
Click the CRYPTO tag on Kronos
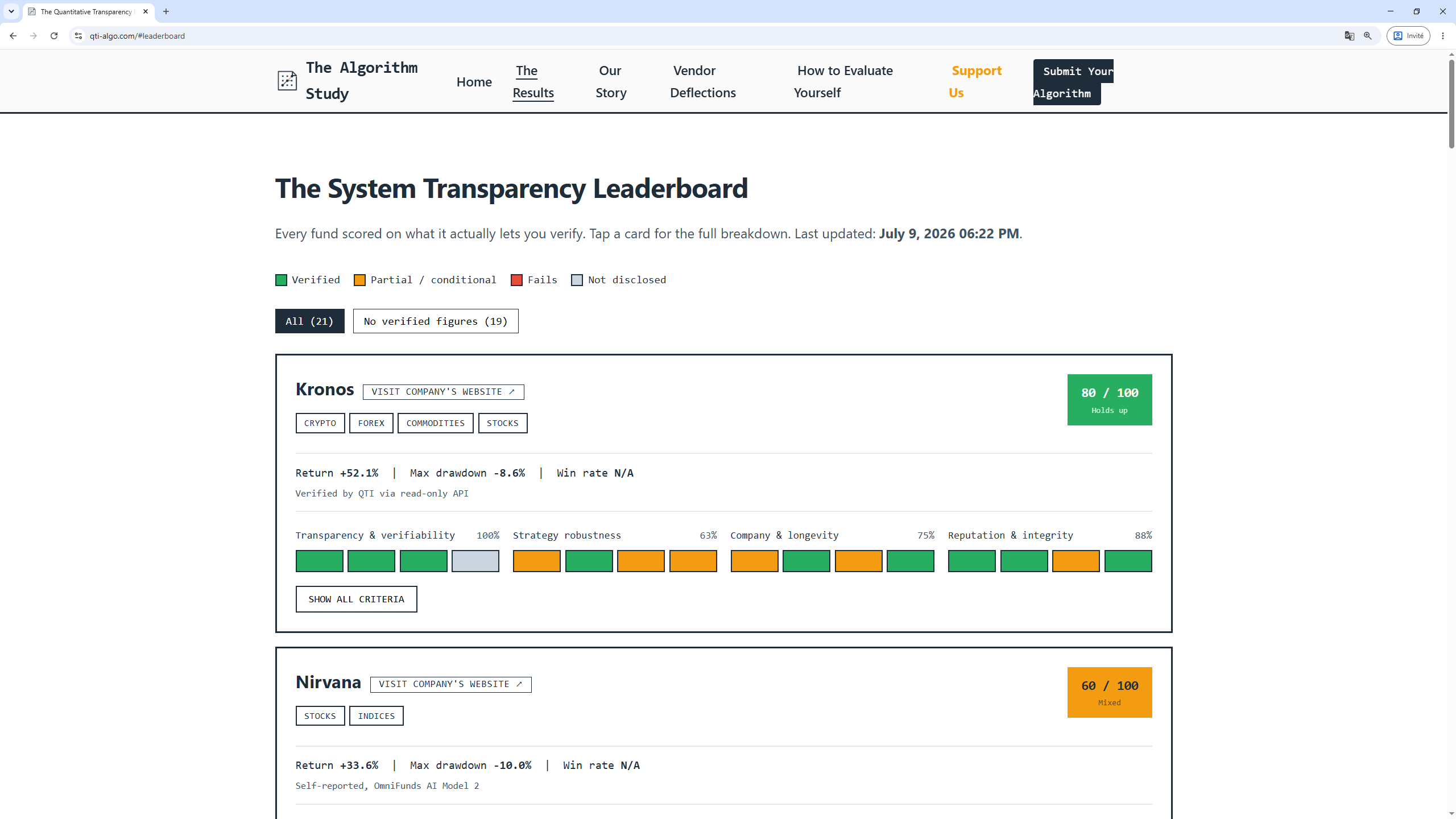[x=320, y=423]
